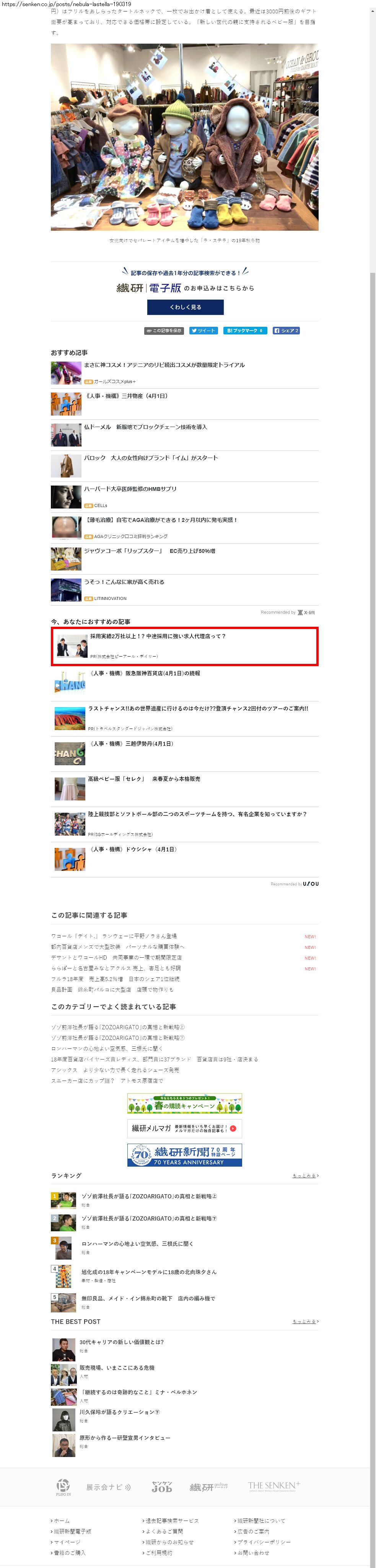Open THE SENKEN+ logo link
Screen dimensions: 376x1568
(x=274, y=1486)
